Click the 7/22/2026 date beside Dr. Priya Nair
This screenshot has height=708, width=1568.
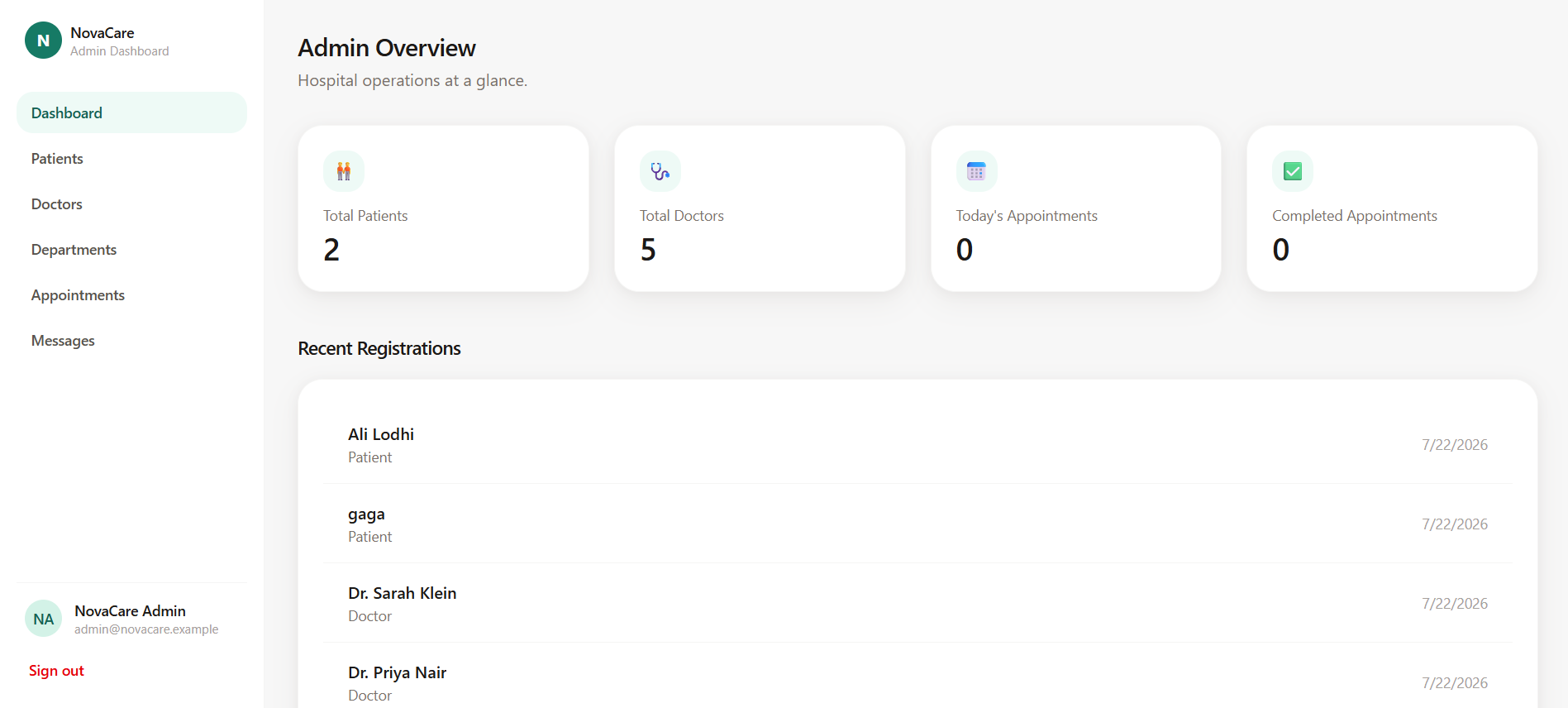pos(1455,683)
